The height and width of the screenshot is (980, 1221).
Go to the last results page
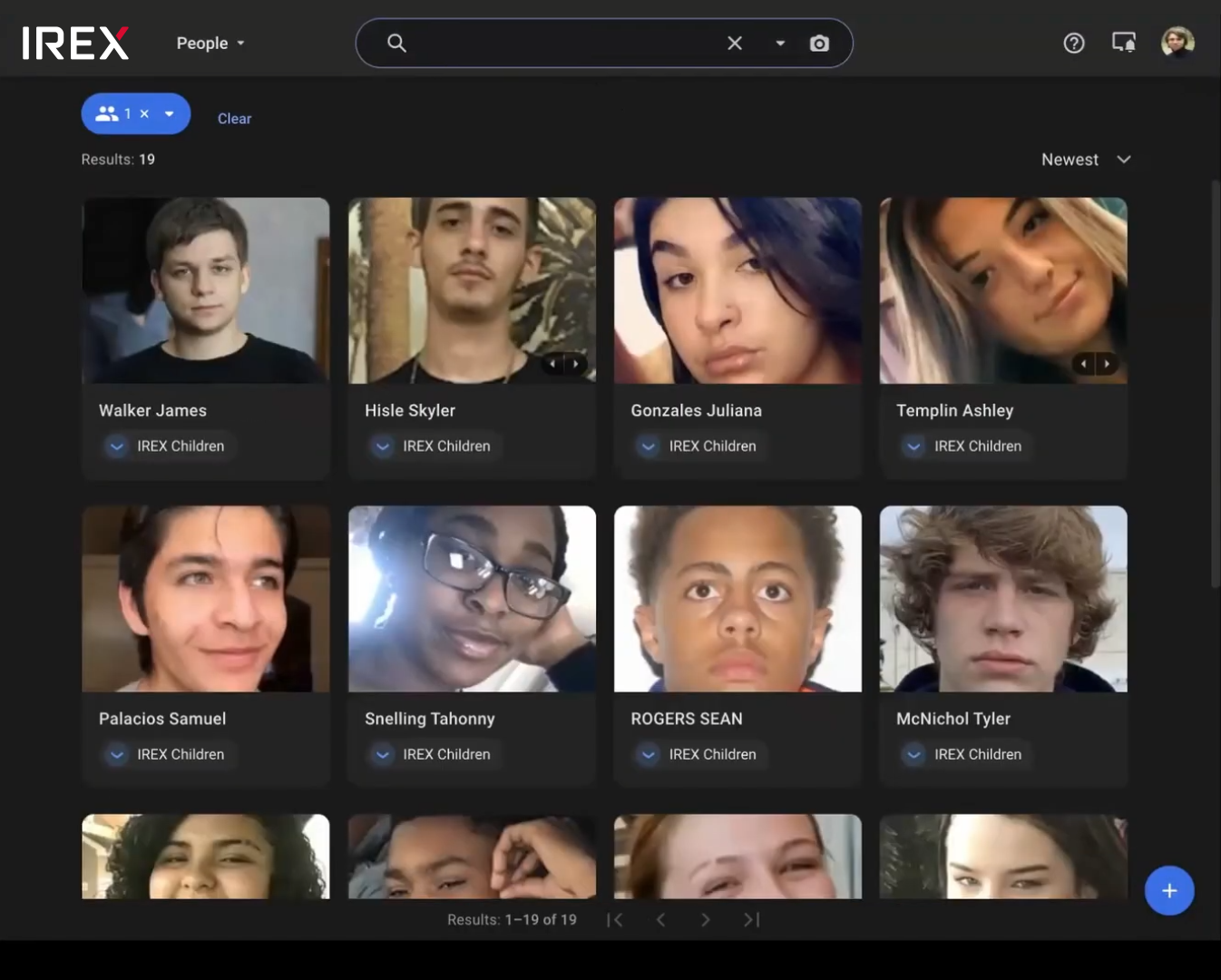(x=751, y=920)
